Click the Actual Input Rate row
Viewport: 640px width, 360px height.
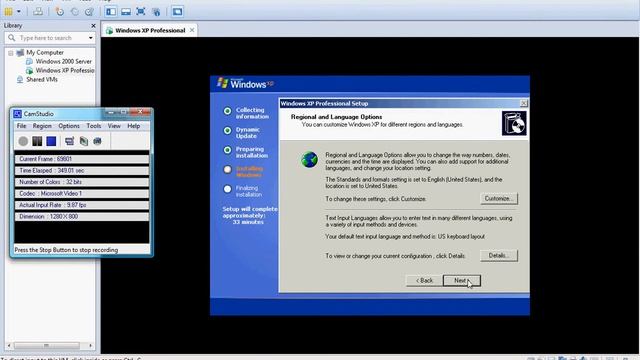pyautogui.click(x=82, y=204)
